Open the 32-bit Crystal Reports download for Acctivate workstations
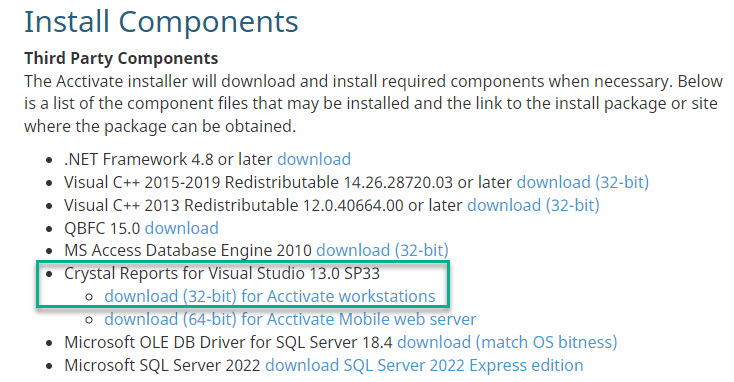The width and height of the screenshot is (734, 382). click(x=270, y=296)
